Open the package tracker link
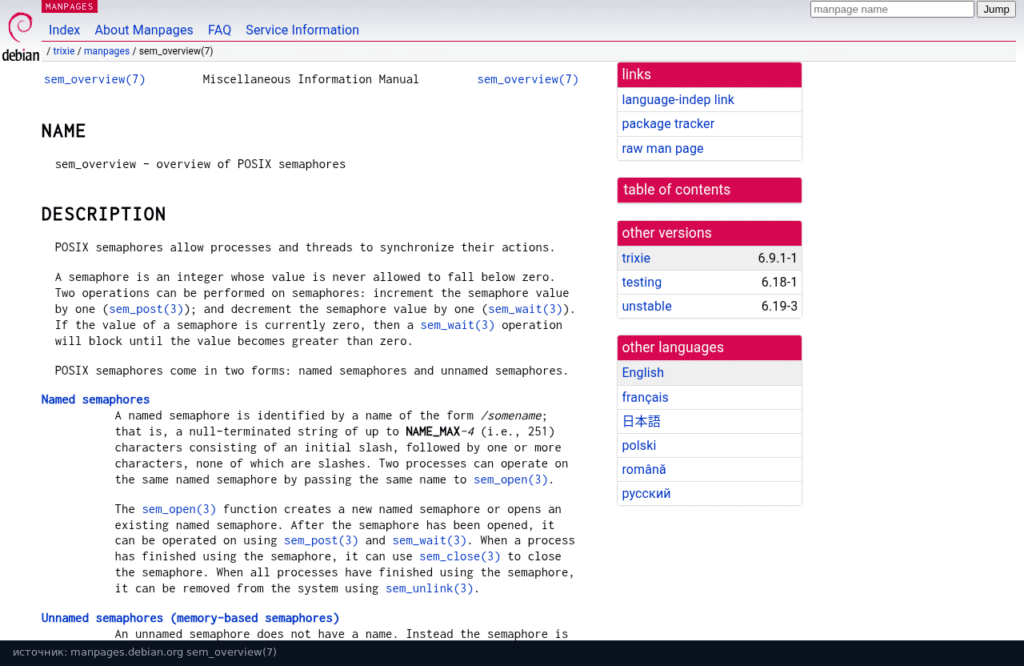Image resolution: width=1024 pixels, height=666 pixels. coord(668,123)
